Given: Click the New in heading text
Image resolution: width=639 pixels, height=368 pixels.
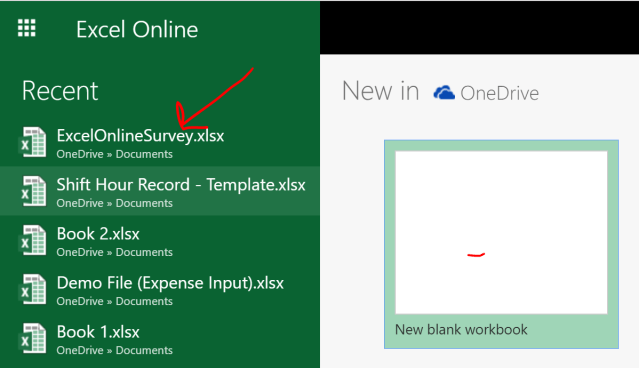Looking at the screenshot, I should click(x=381, y=90).
